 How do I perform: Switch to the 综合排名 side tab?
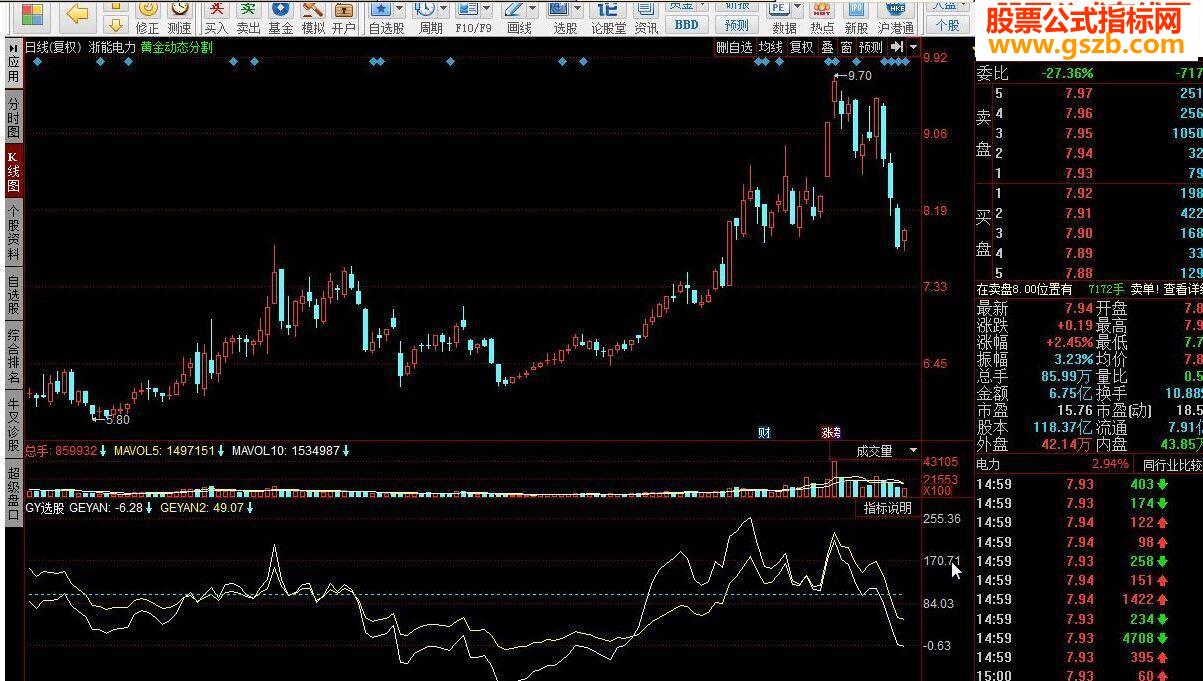(x=13, y=357)
